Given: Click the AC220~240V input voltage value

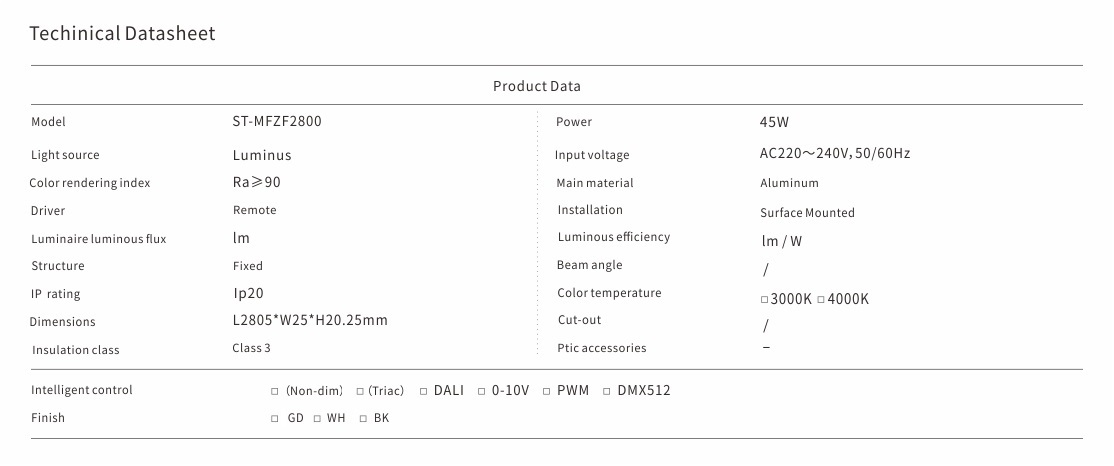Looking at the screenshot, I should tap(834, 154).
